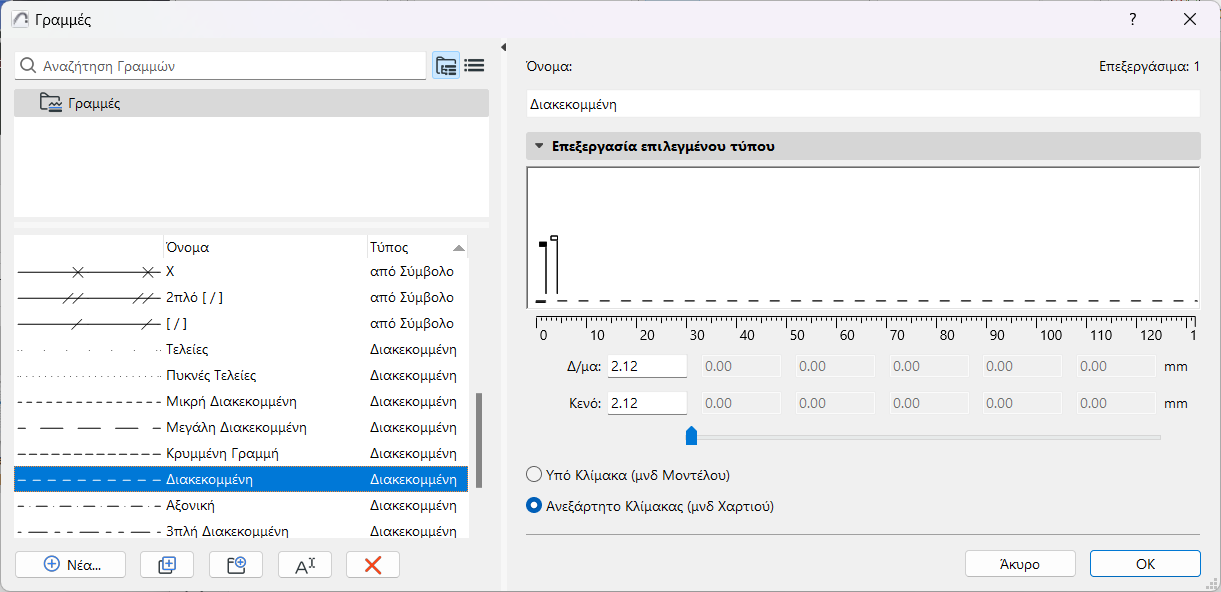The width and height of the screenshot is (1221, 592).
Task: Click the rename icon button
Action: tap(305, 565)
